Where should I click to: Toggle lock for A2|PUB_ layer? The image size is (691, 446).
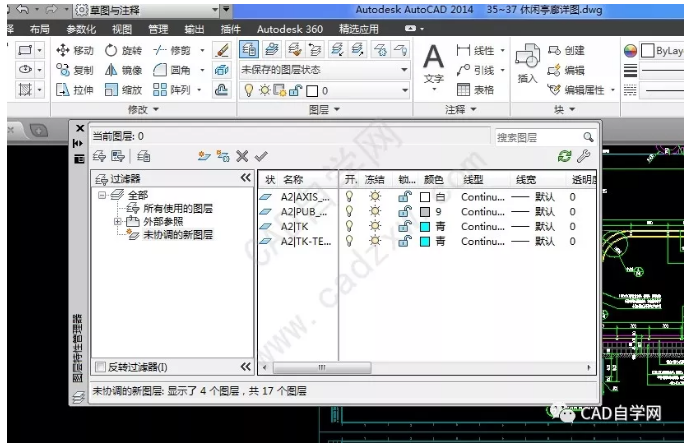tap(405, 212)
